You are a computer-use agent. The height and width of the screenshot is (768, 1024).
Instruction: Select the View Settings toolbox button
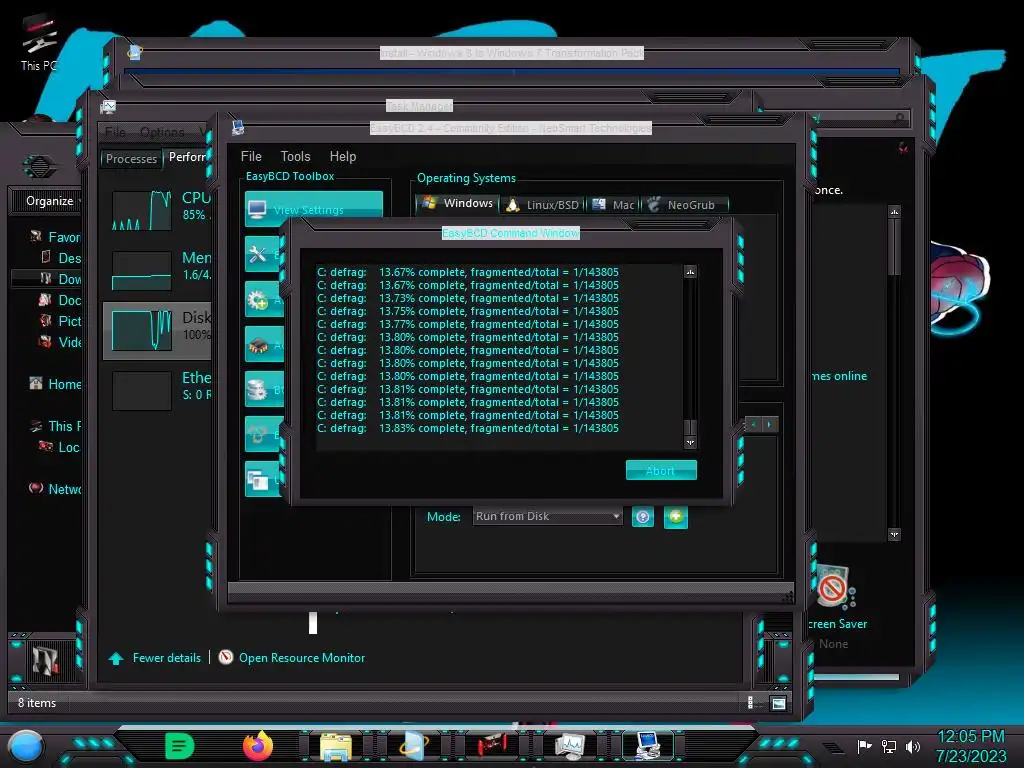coord(313,209)
